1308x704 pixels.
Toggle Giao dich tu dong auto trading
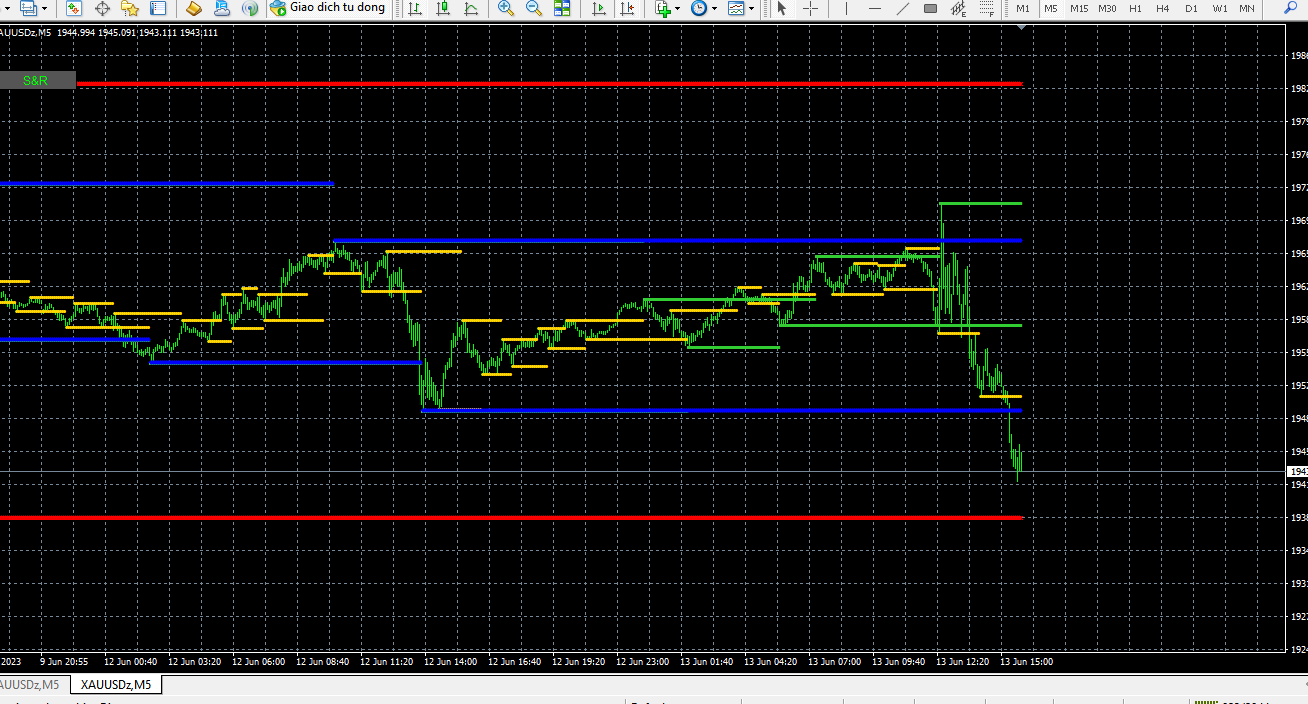pyautogui.click(x=328, y=8)
